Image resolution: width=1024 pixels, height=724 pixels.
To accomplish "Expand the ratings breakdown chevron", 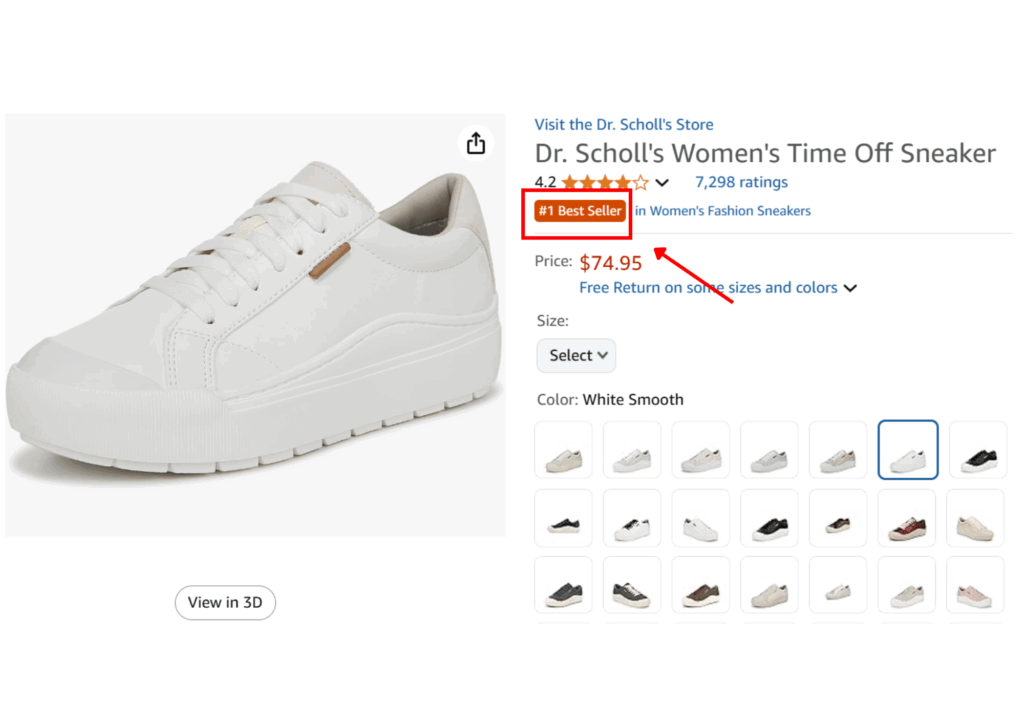I will click(662, 183).
